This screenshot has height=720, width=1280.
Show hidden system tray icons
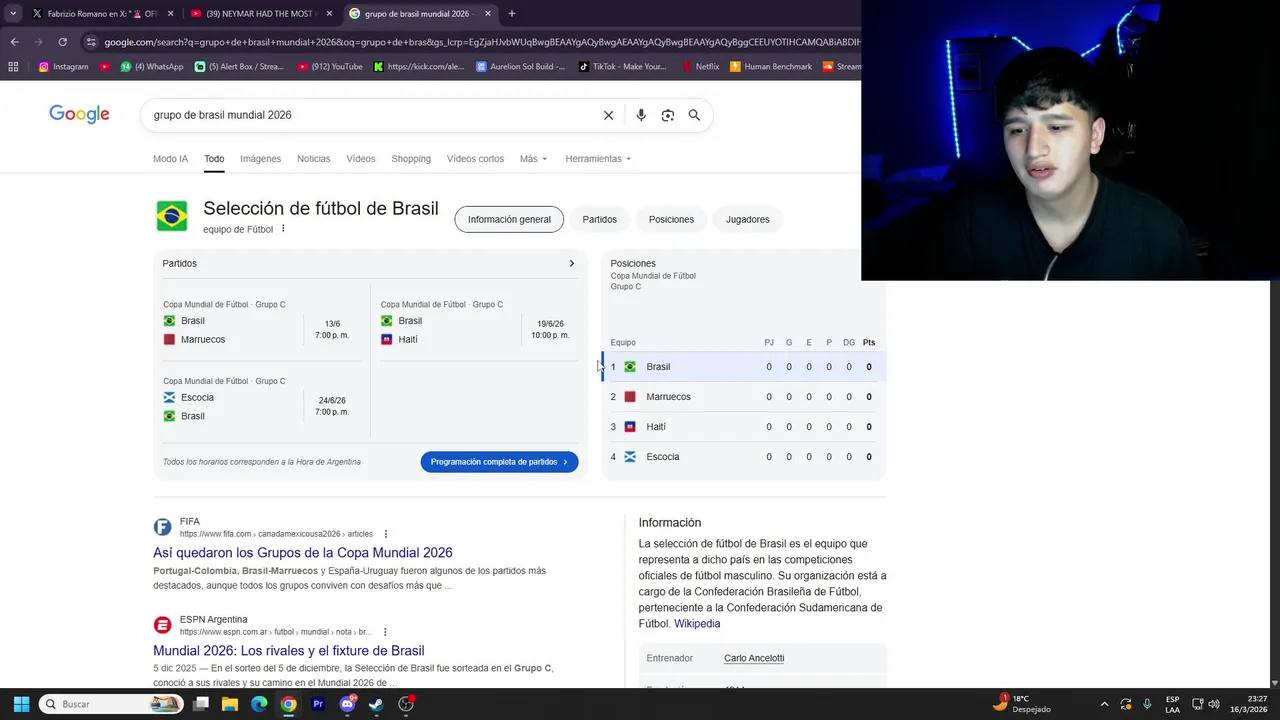(x=1104, y=704)
